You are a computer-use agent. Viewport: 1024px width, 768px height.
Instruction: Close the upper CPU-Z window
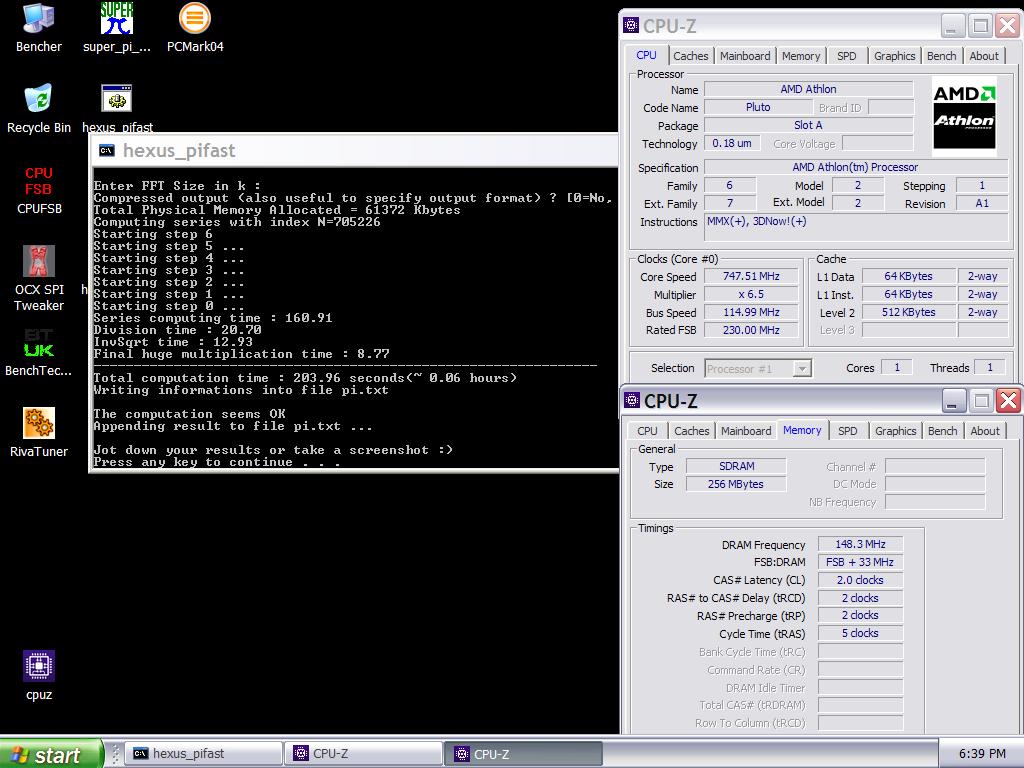pyautogui.click(x=1007, y=25)
